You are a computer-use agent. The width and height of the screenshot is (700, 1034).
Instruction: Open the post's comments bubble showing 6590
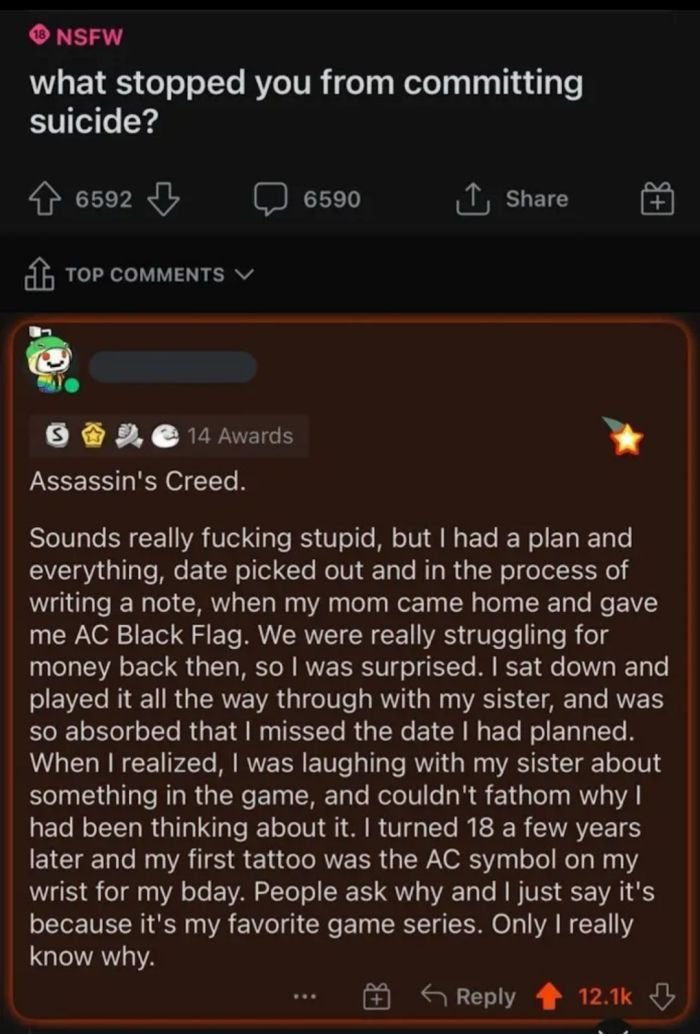click(x=266, y=200)
